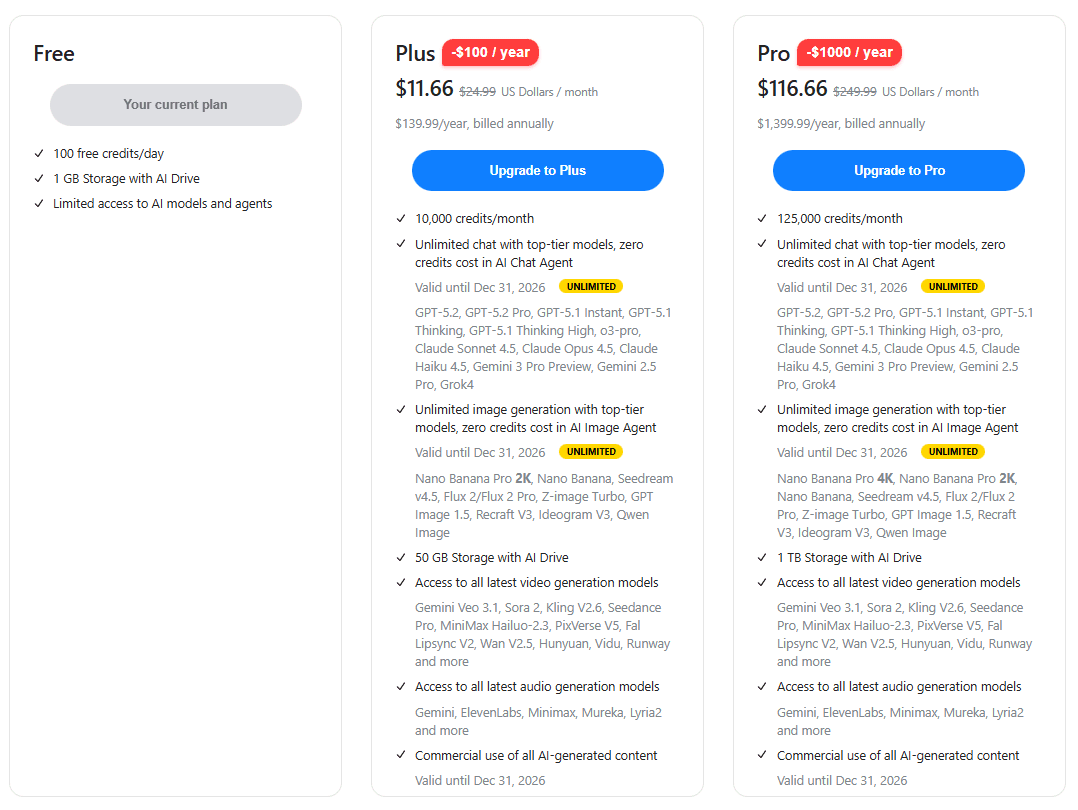1078x810 pixels.
Task: Click the checkmark beside Limited access to AI models
Action: 38,203
